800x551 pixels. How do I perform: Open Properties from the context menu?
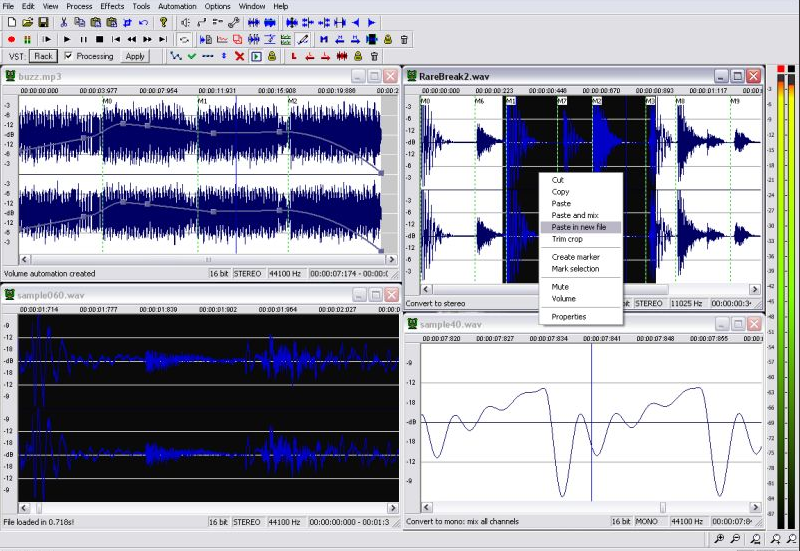coord(581,316)
